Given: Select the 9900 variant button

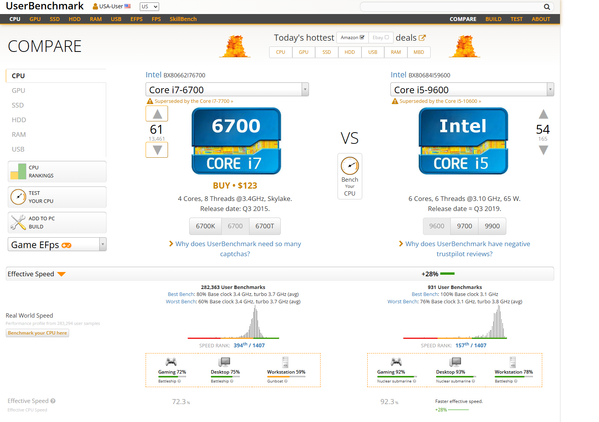Looking at the screenshot, I should pos(492,226).
